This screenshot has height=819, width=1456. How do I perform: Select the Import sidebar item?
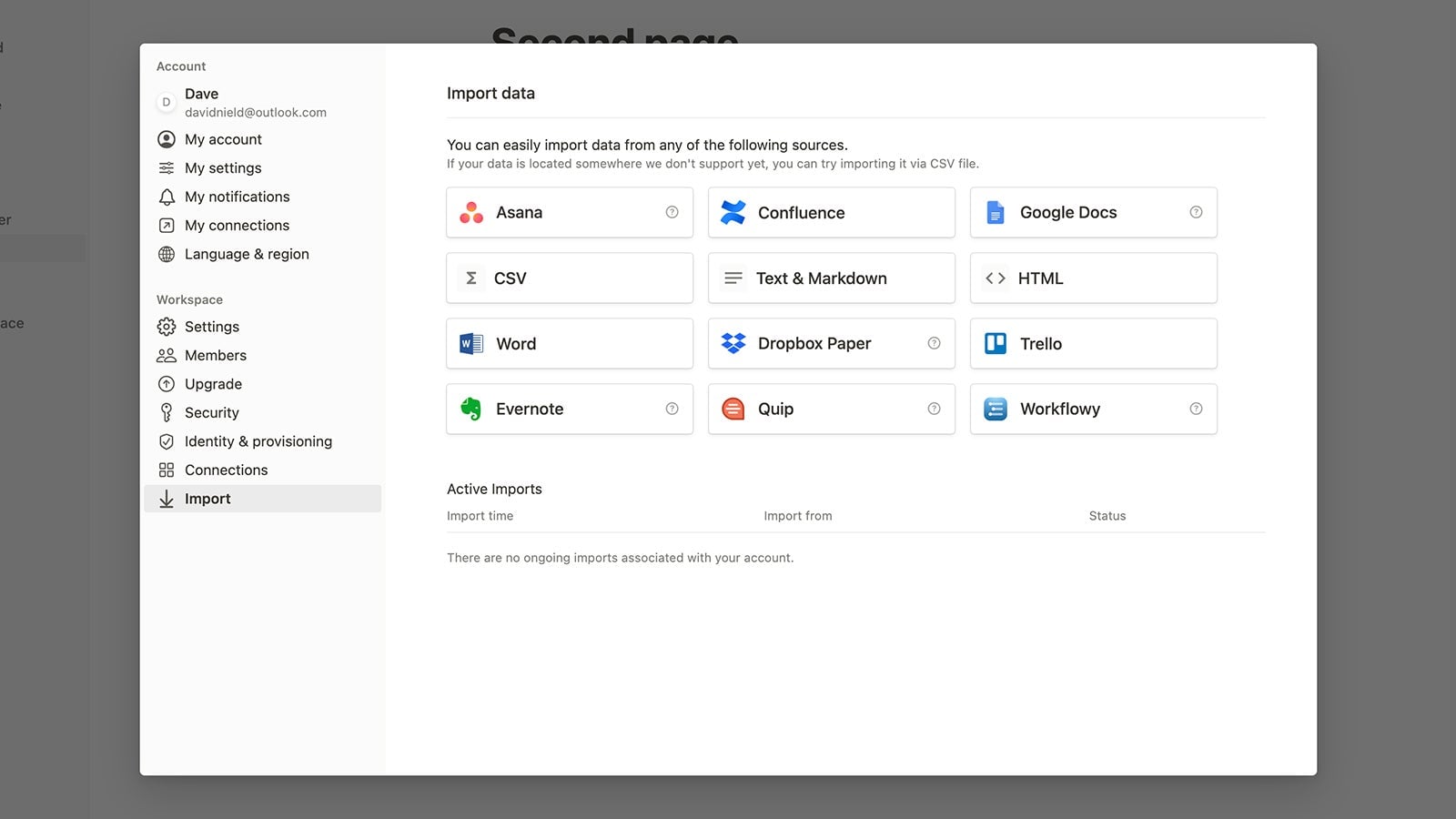click(x=262, y=499)
